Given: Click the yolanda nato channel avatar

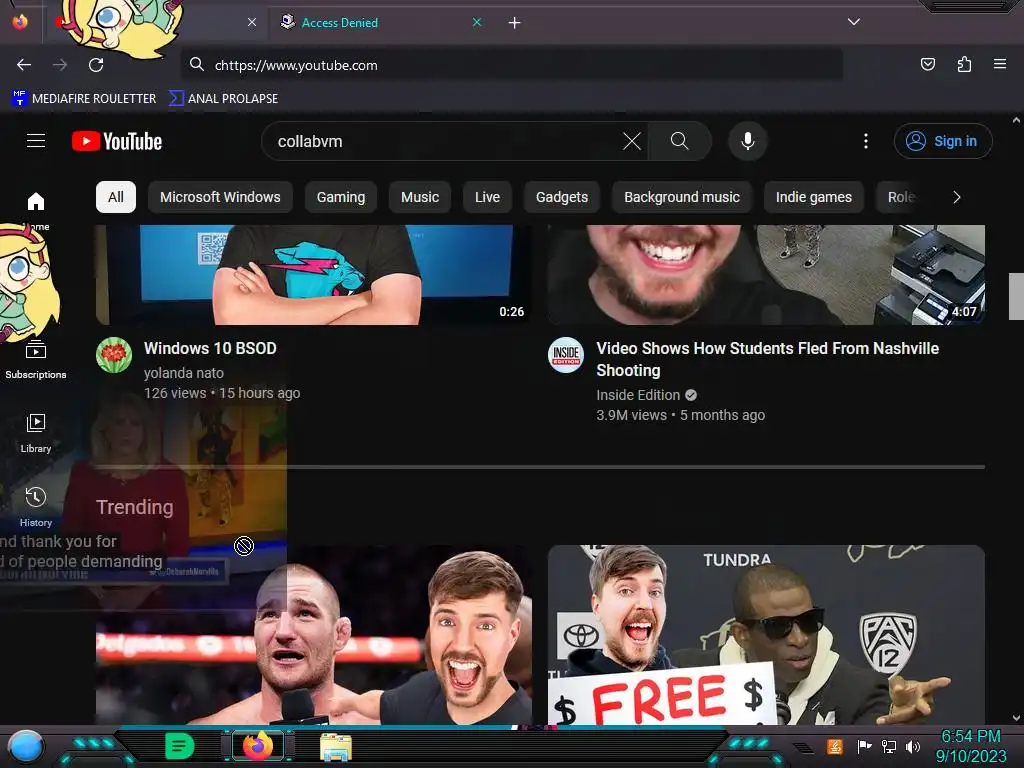Looking at the screenshot, I should [114, 355].
